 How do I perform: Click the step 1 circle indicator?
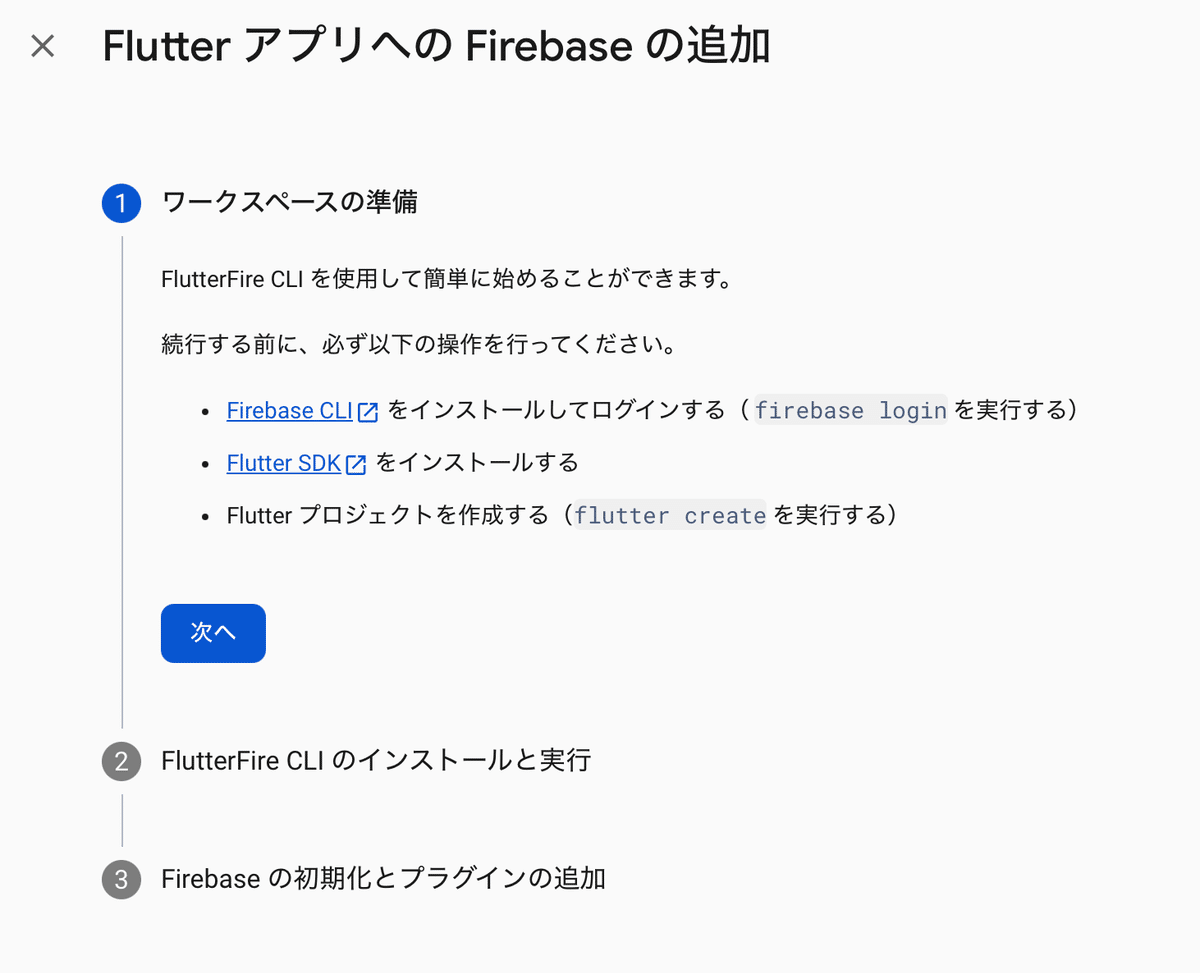(121, 203)
